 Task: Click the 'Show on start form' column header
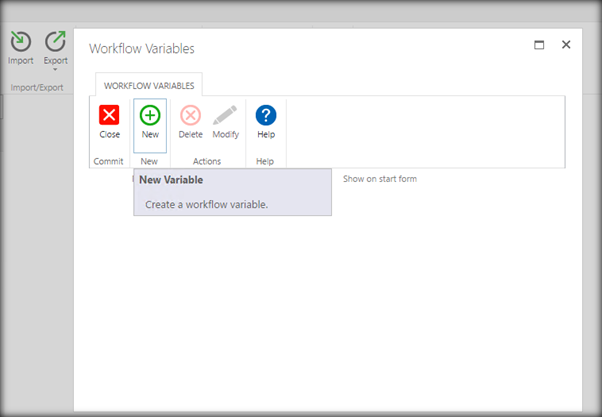click(380, 179)
